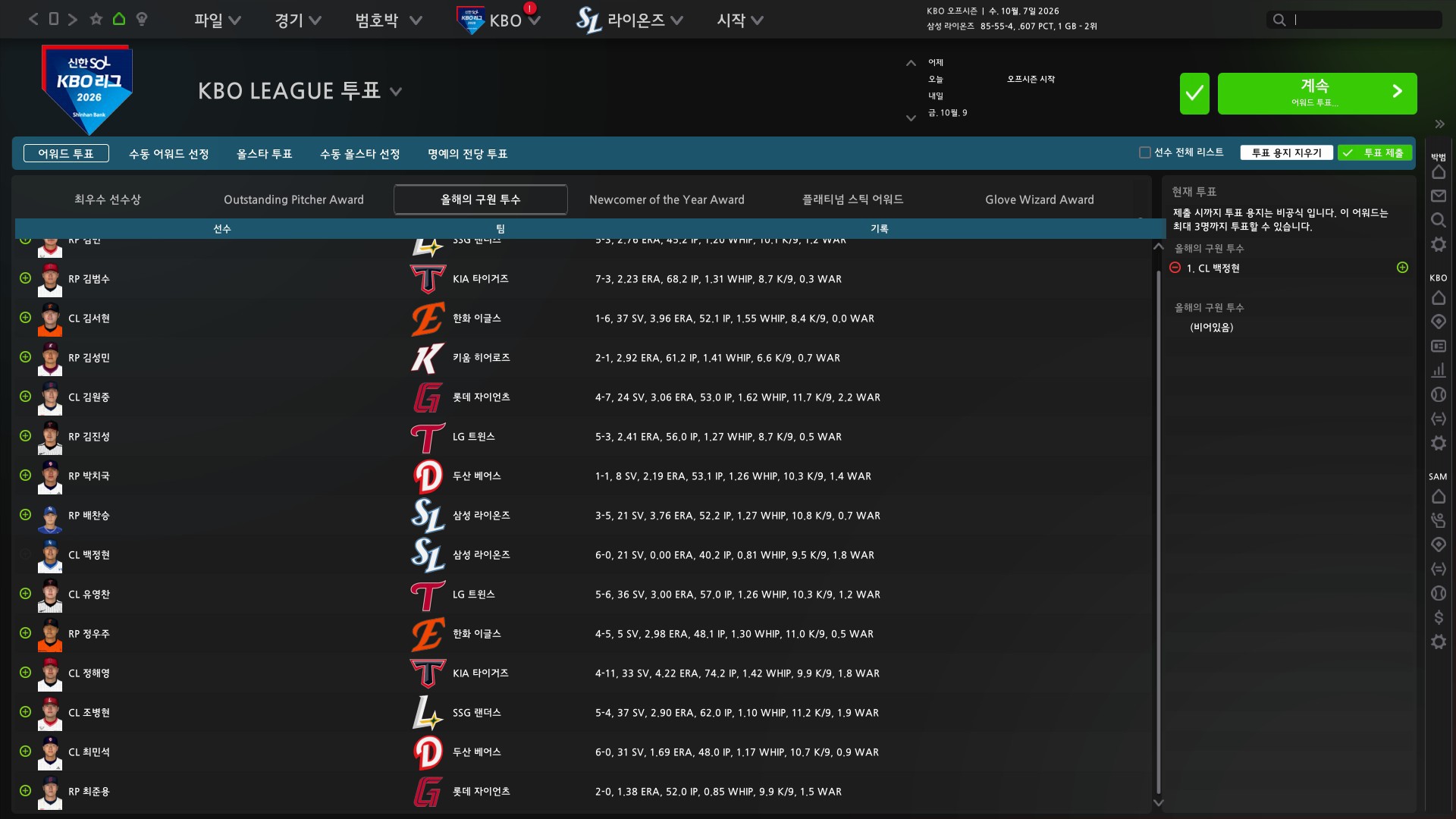Screen dimensions: 1456x819
Task: Open the mail icon in right sidebar
Action: tap(1438, 196)
